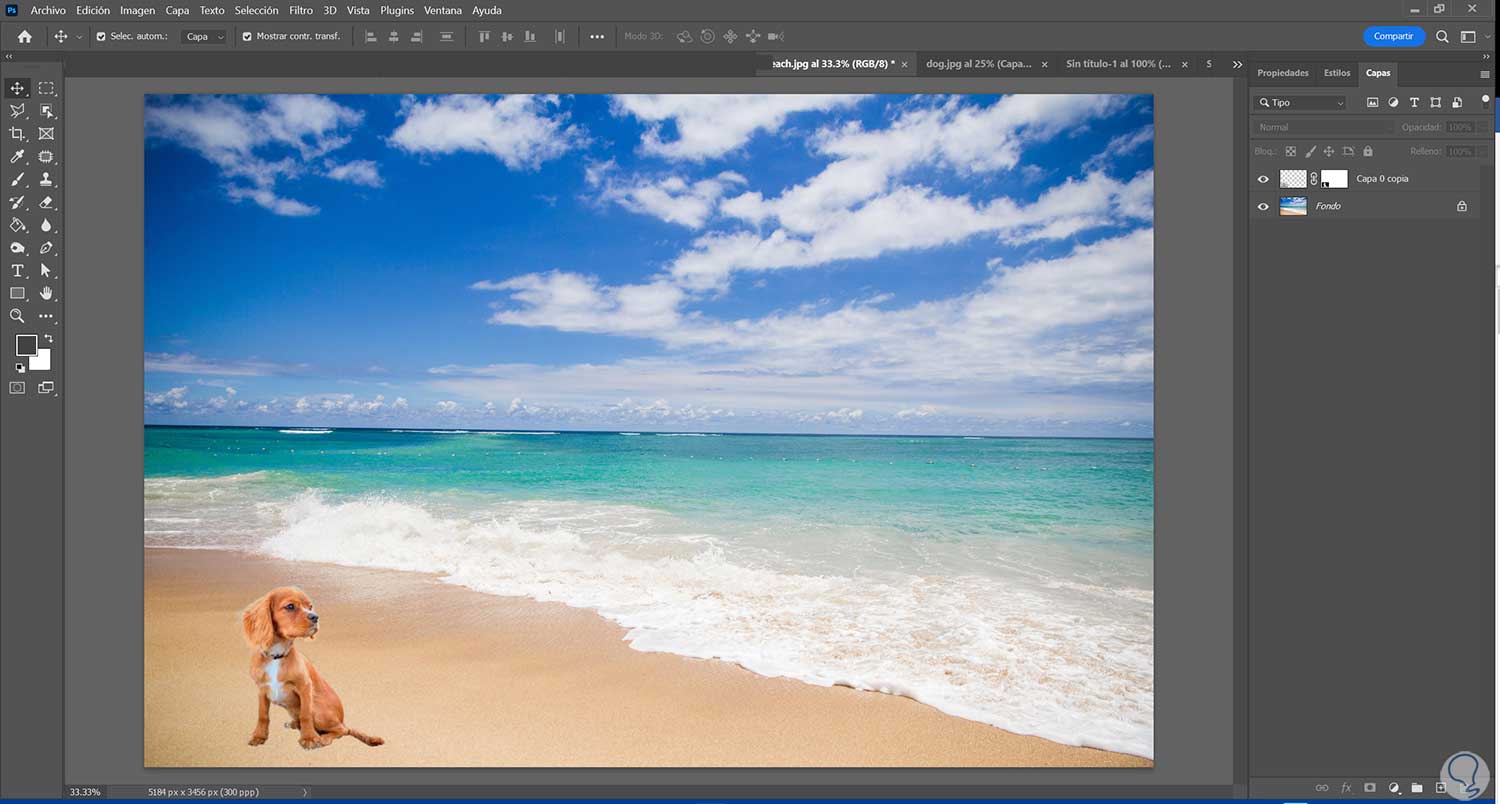Switch to the Estilos tab

(1337, 73)
